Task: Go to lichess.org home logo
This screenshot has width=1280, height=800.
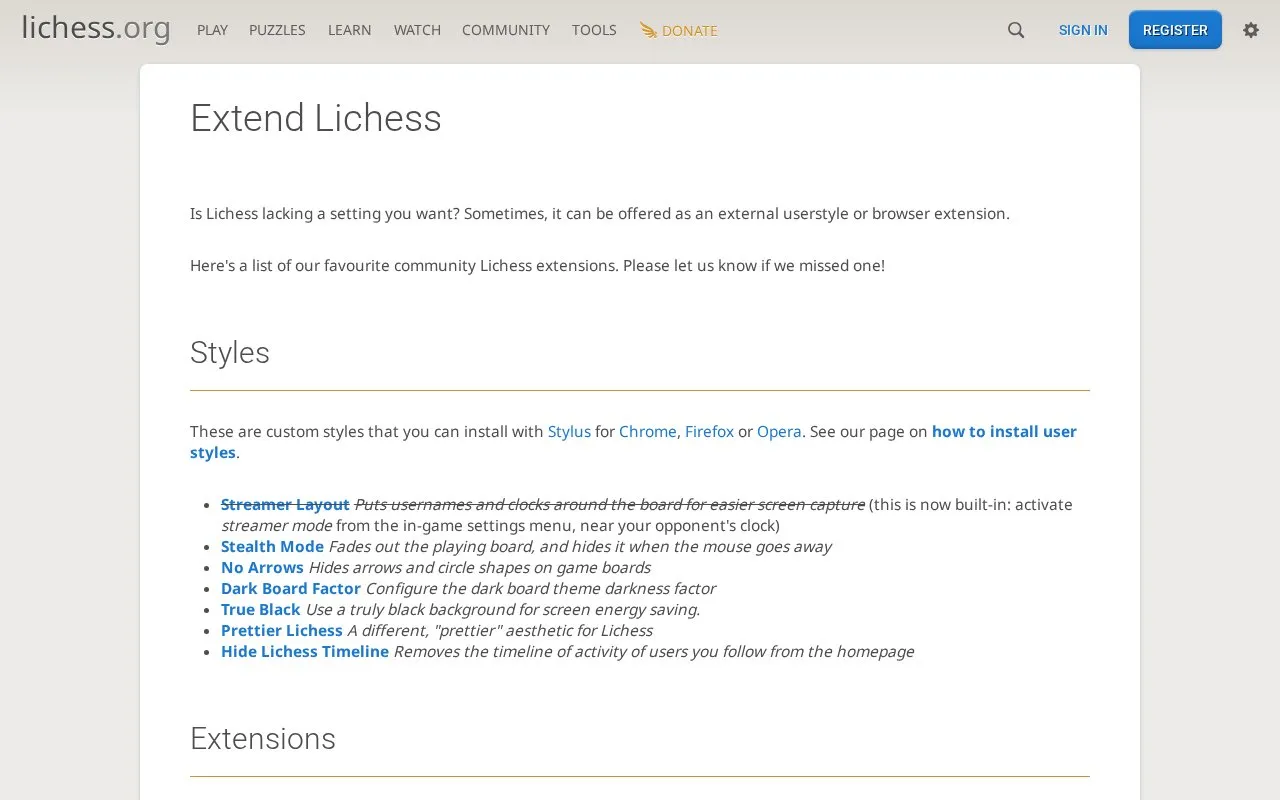Action: 96,28
